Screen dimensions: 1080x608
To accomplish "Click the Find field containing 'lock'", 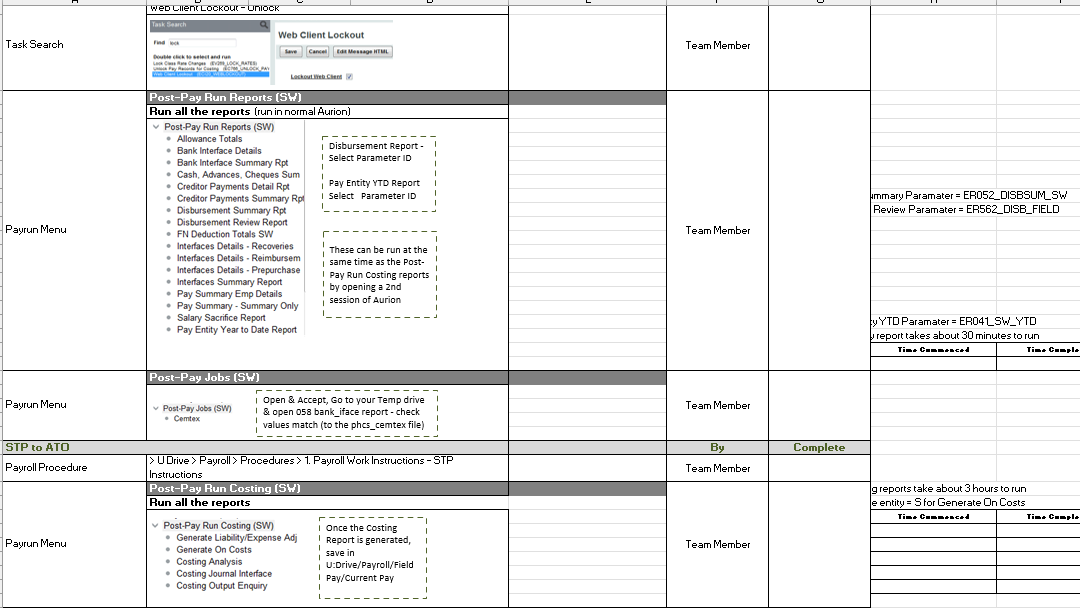I will [201, 43].
